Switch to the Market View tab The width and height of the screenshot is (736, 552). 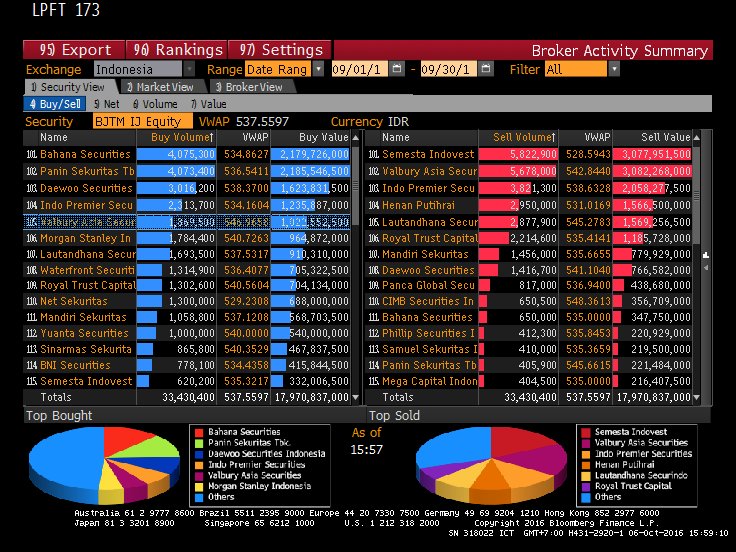166,87
